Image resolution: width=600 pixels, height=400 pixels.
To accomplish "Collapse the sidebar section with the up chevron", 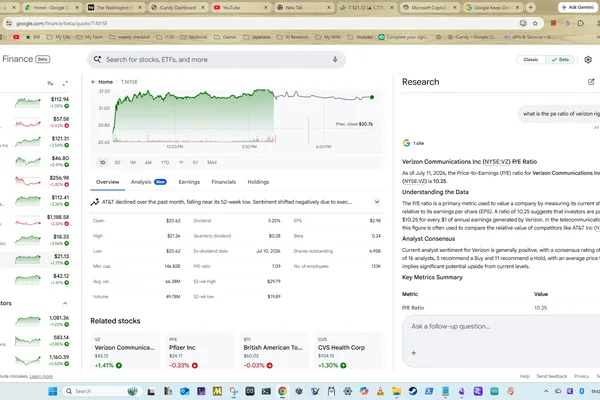I will pos(65,303).
